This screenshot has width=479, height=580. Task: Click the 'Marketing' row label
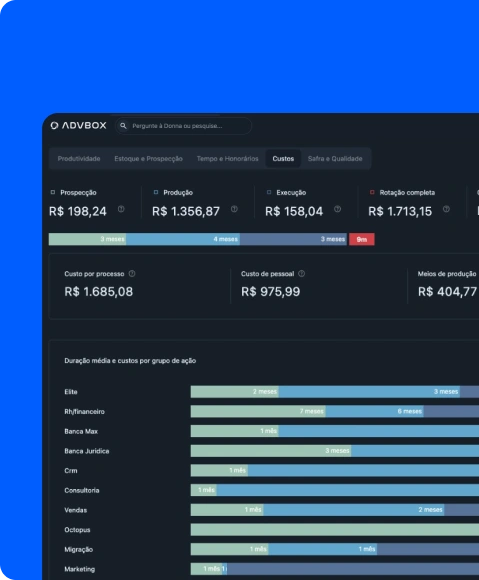pos(80,569)
